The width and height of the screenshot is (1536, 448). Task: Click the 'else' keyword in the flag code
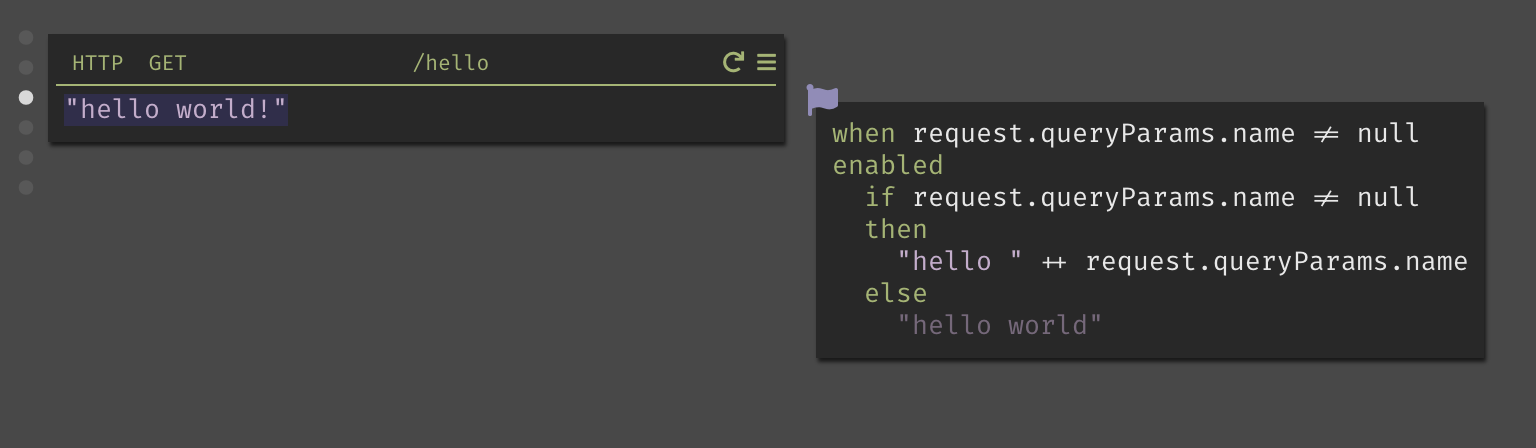[896, 293]
